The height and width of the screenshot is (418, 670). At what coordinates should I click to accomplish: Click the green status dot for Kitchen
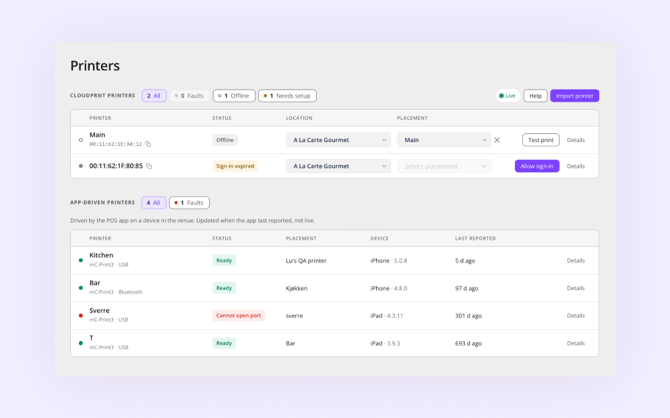coord(81,260)
